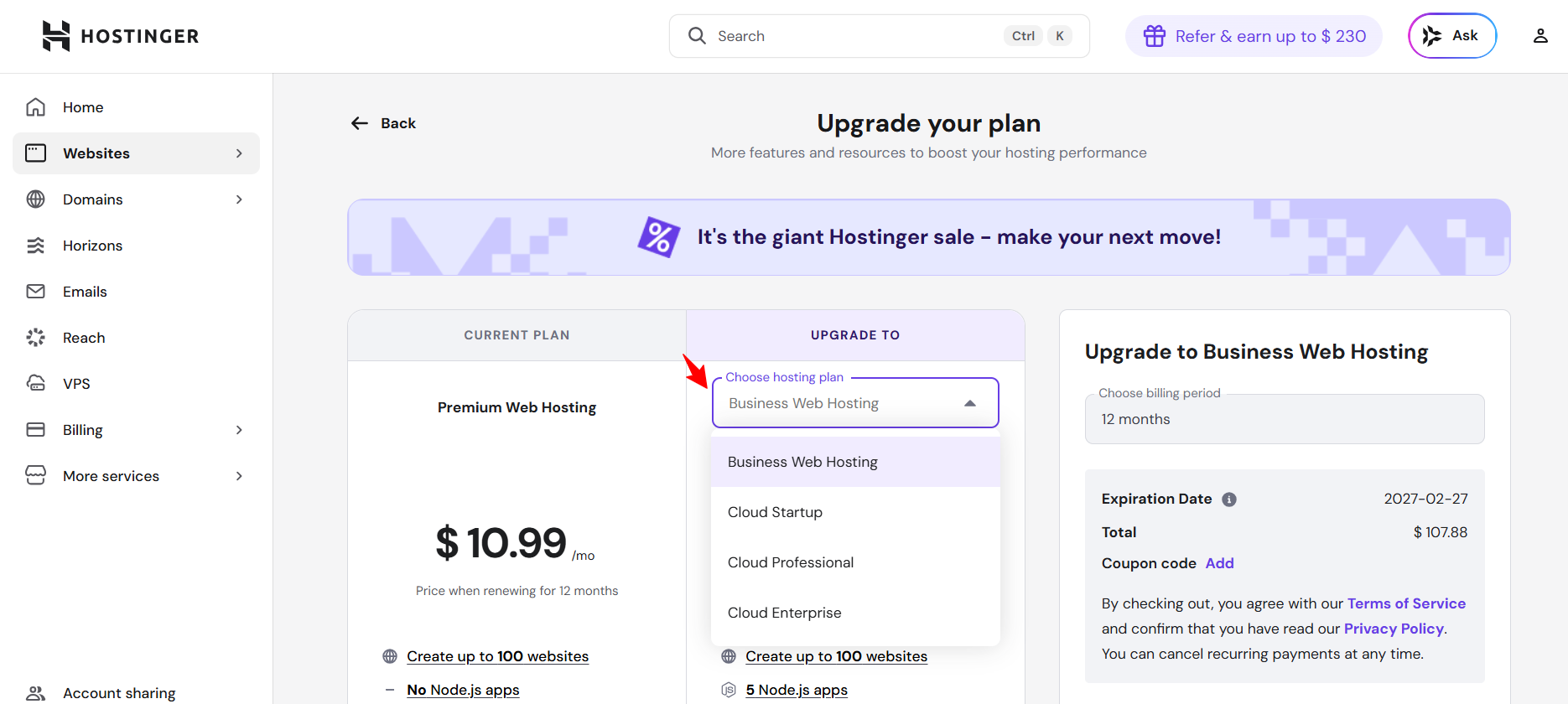Screen dimensions: 1568x704
Task: Click the current plan globe icon
Action: (x=390, y=656)
